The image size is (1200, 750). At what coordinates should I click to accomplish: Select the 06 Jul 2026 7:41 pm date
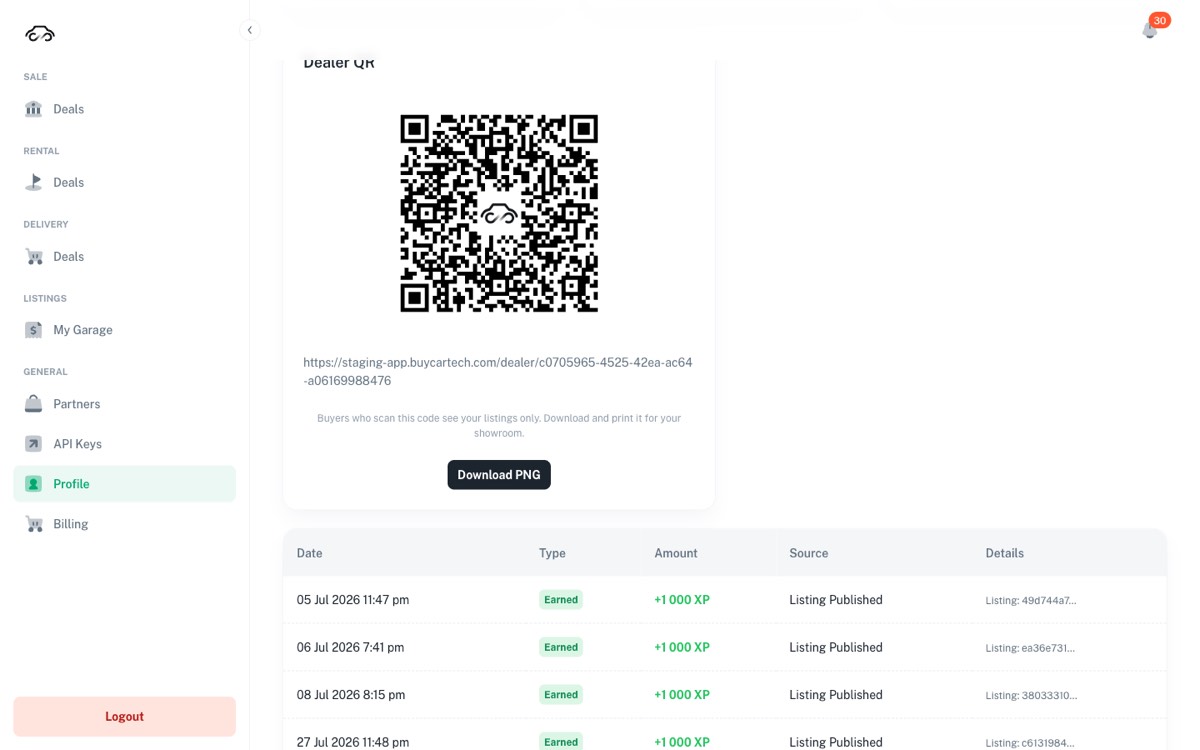pyautogui.click(x=351, y=648)
